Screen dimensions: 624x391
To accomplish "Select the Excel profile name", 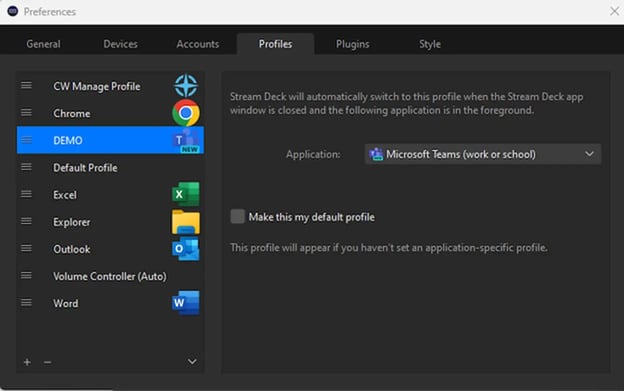I will [65, 195].
